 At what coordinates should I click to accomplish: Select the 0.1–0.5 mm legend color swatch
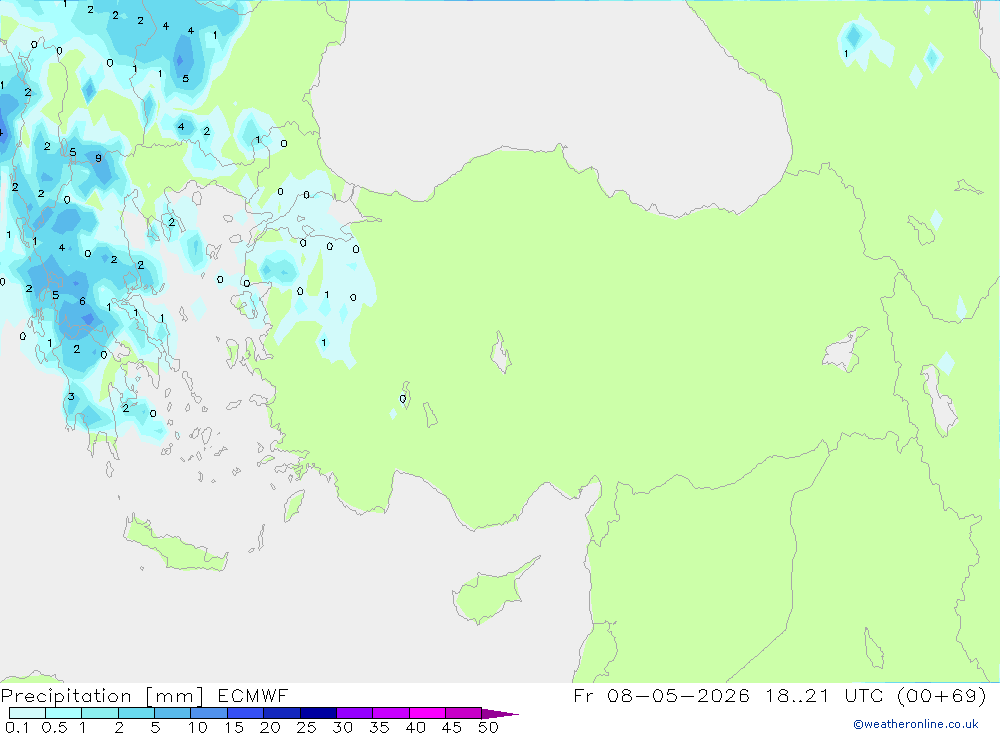(27, 713)
